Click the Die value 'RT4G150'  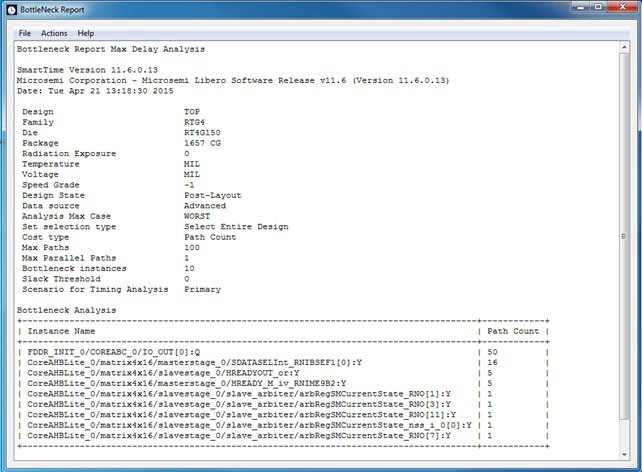202,133
